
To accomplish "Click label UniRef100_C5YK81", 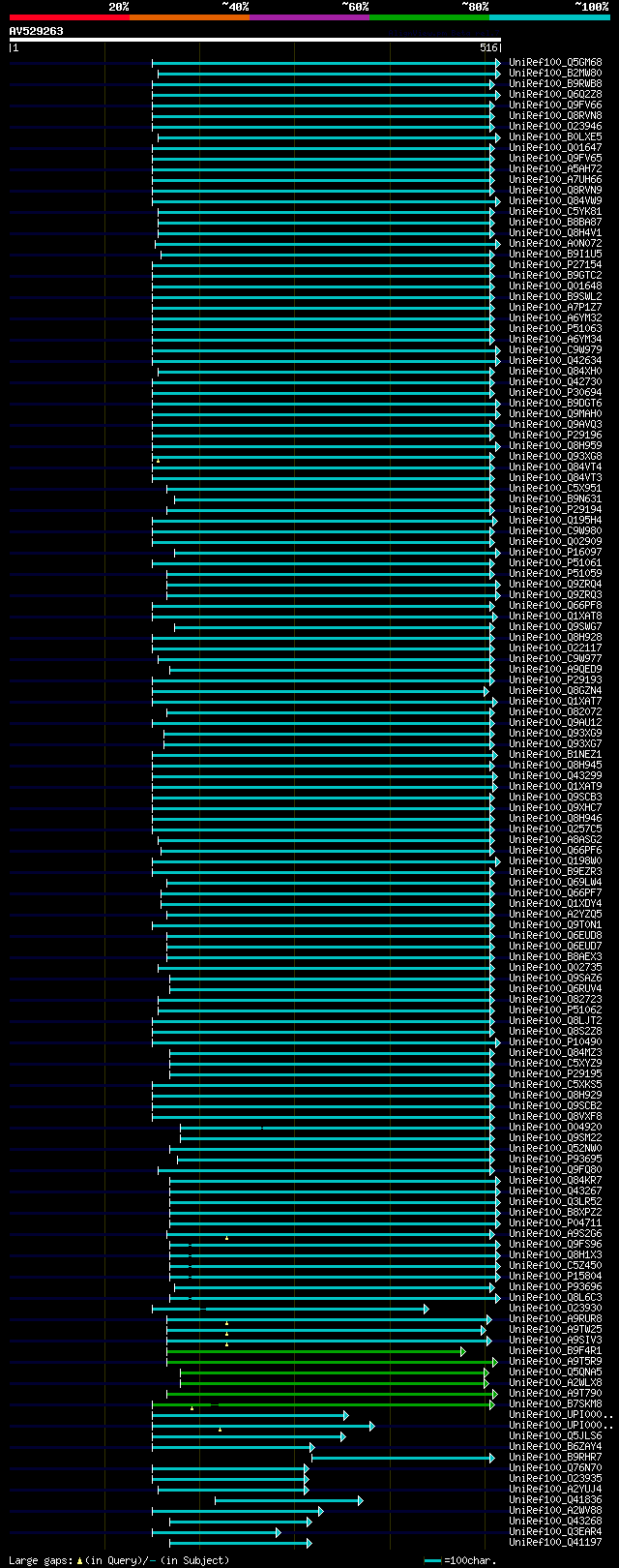I will click(555, 212).
